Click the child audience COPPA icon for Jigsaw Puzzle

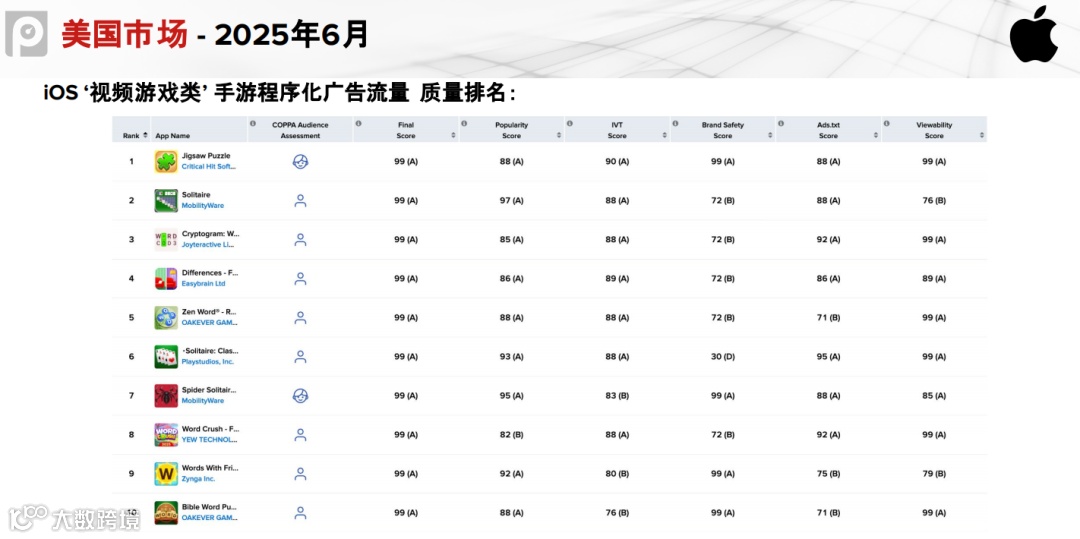[x=300, y=162]
